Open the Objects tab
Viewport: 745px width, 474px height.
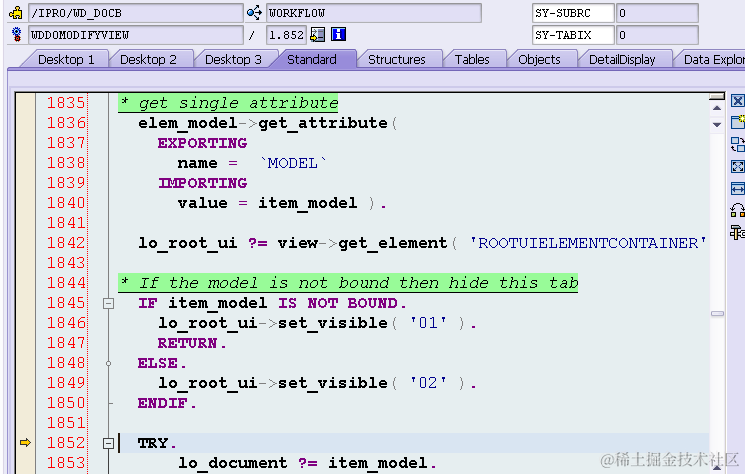tap(539, 59)
